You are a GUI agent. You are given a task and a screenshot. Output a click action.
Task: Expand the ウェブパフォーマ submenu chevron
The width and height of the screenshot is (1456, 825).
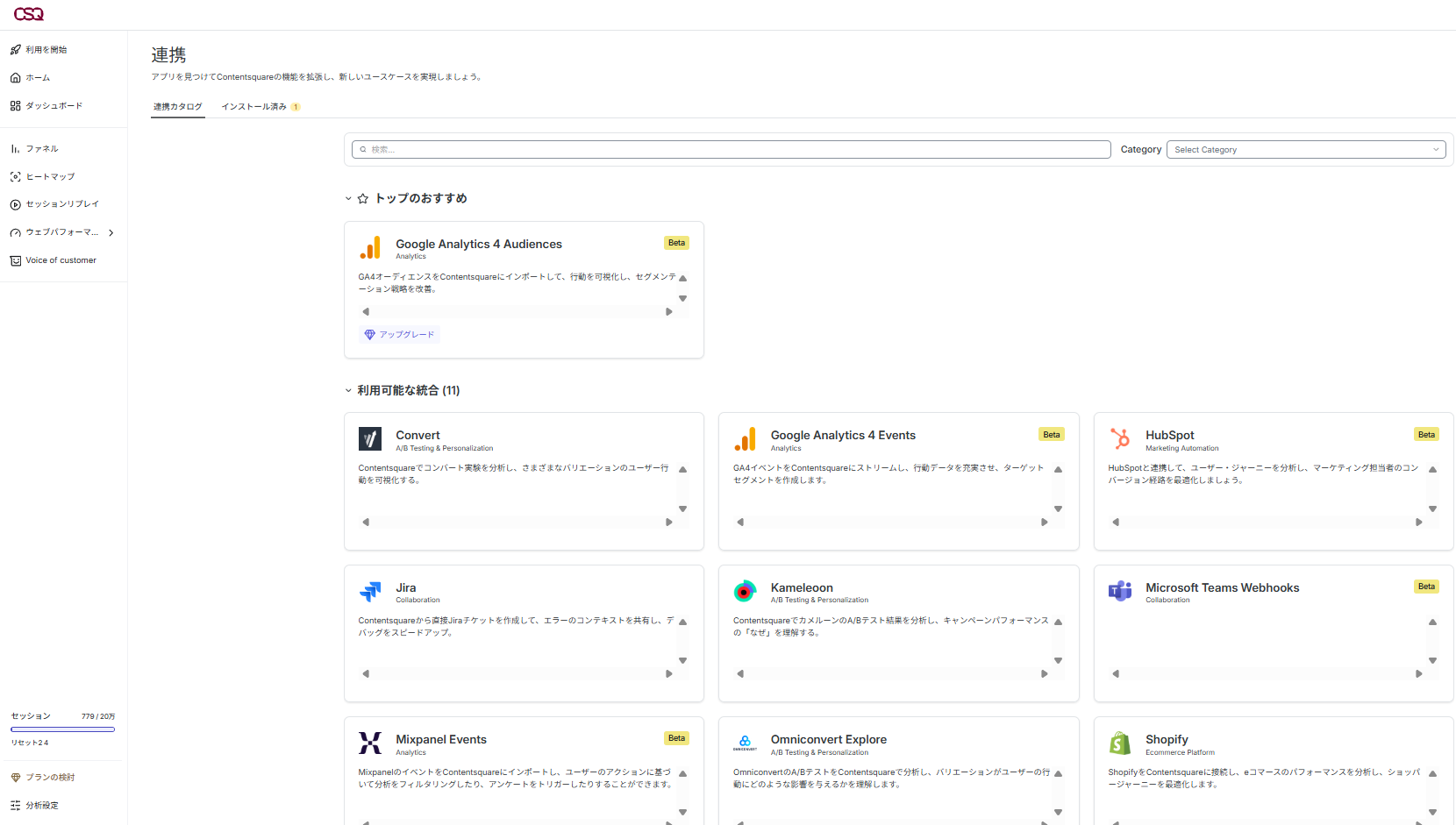(x=111, y=233)
